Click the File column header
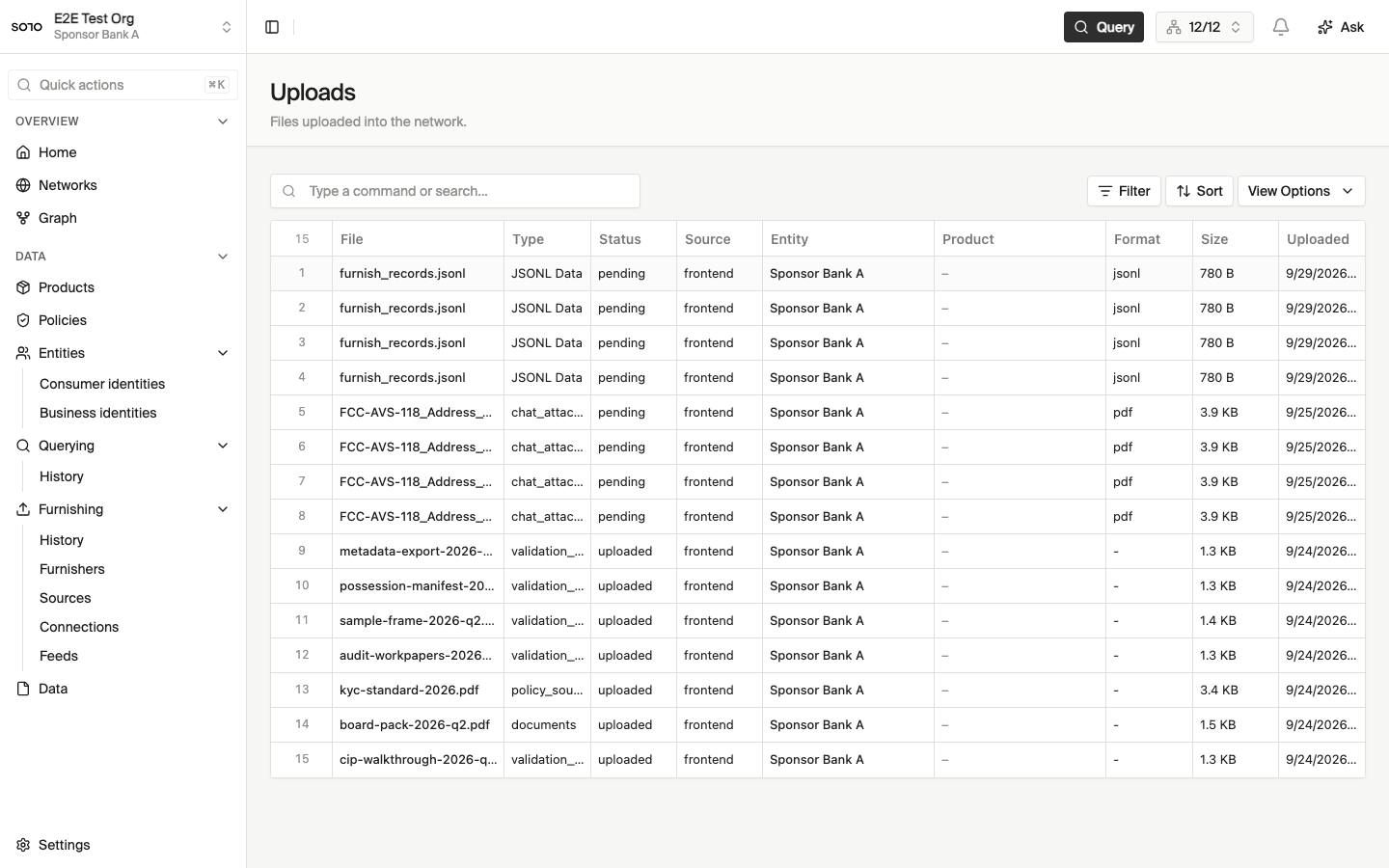1389x868 pixels. pyautogui.click(x=418, y=239)
